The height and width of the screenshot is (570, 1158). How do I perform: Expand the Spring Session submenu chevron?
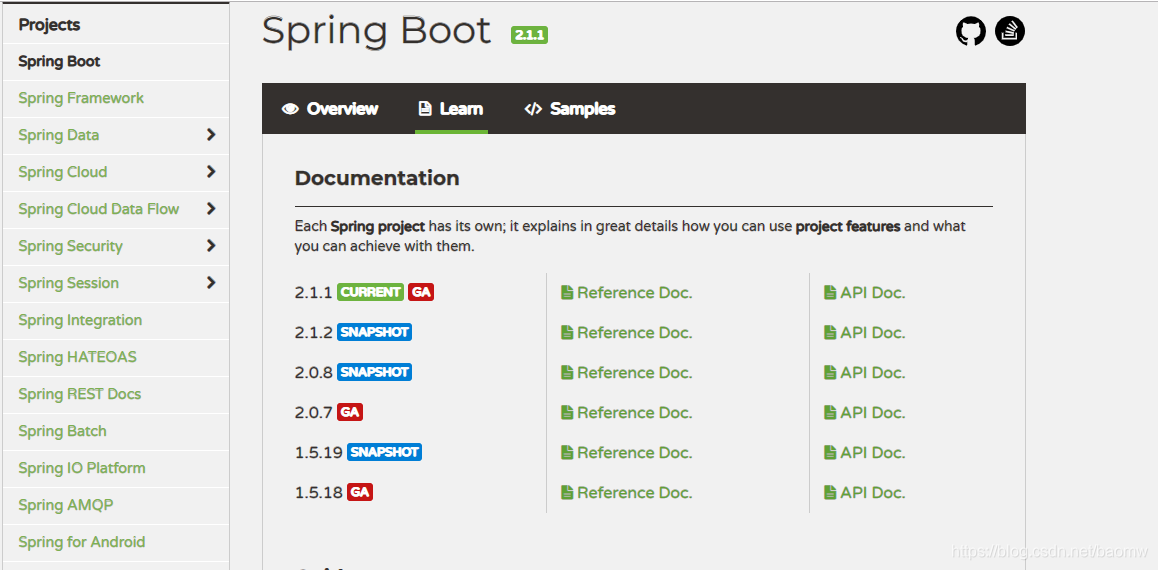pyautogui.click(x=211, y=282)
